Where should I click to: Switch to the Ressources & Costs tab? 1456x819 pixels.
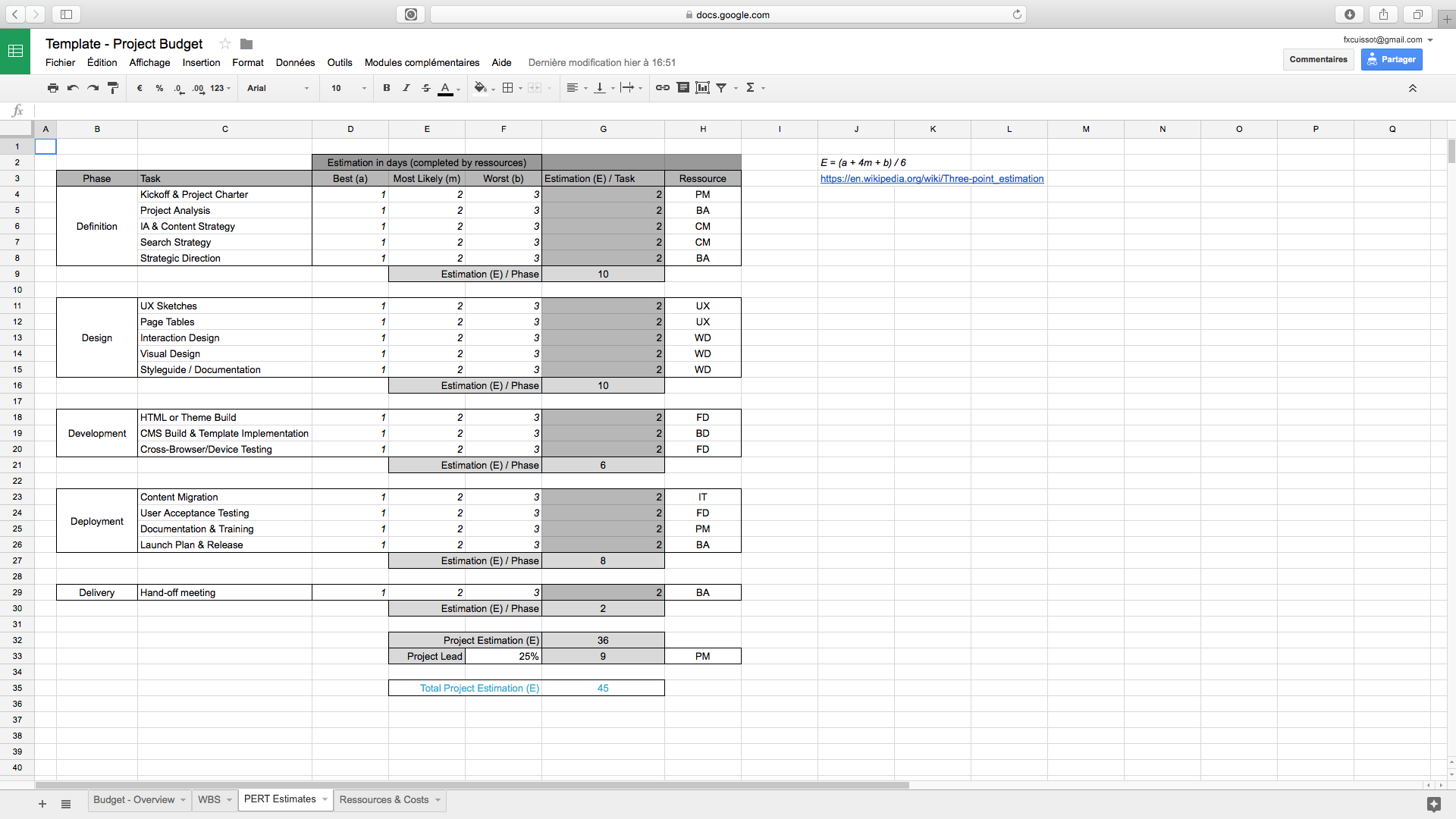point(384,799)
